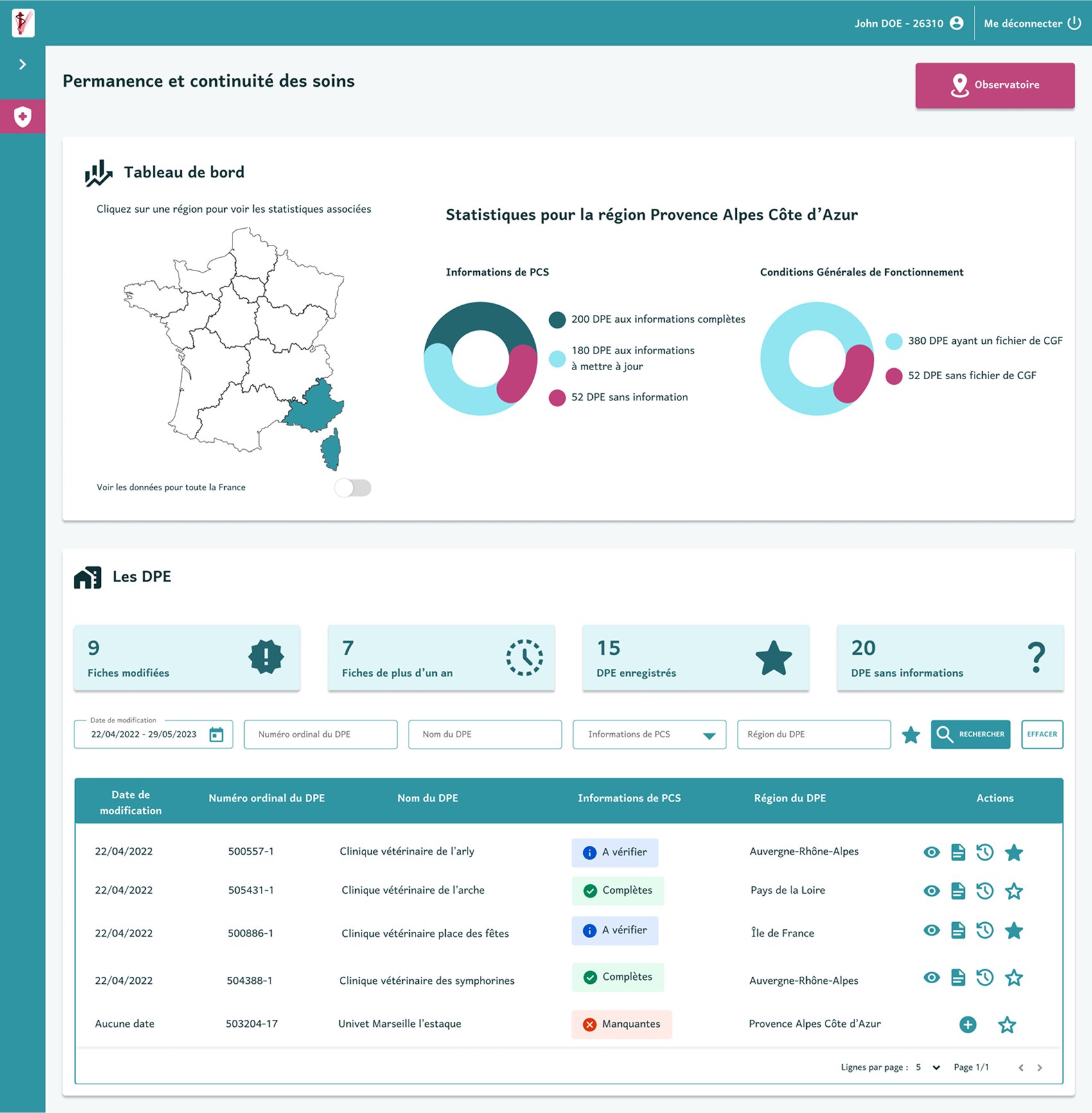Open the Lignes par page dropdown
This screenshot has width=1092, height=1113.
[928, 1067]
